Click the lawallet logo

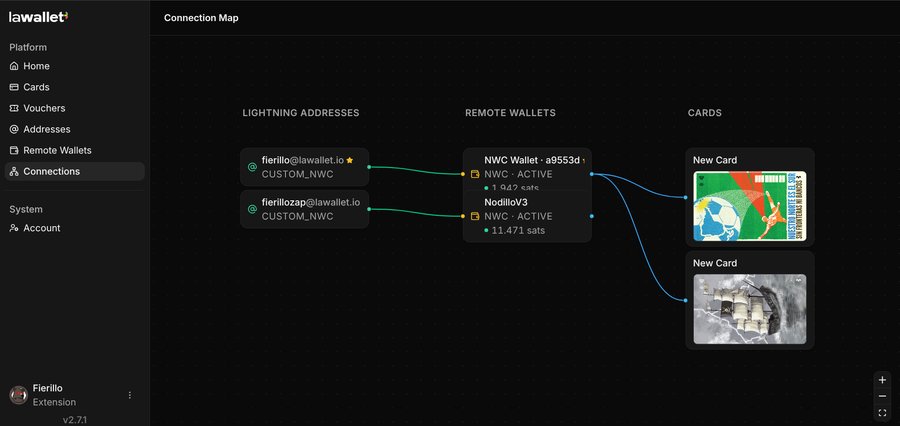[x=38, y=17]
